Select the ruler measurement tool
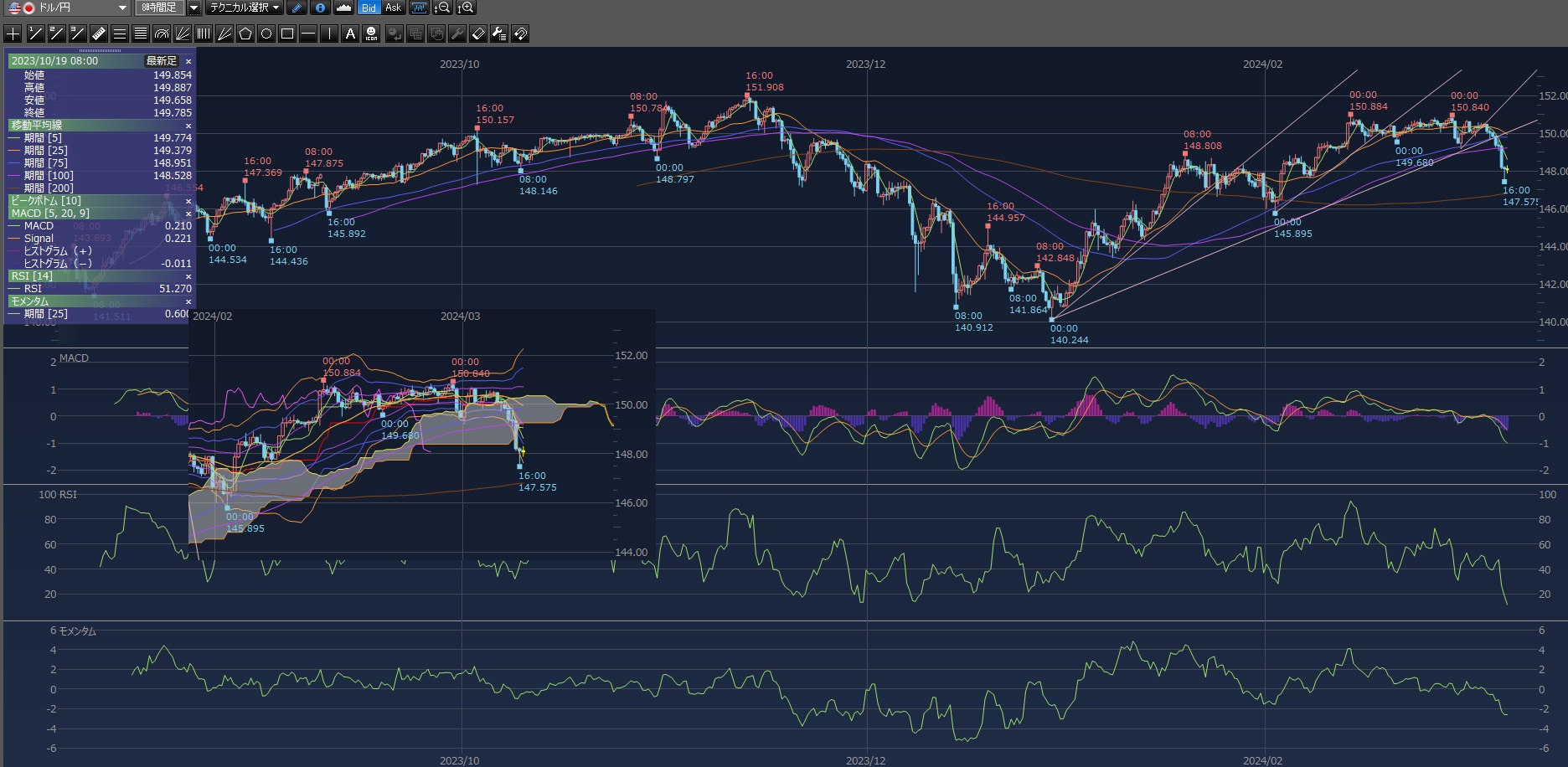Viewport: 1568px width, 767px height. point(98,33)
